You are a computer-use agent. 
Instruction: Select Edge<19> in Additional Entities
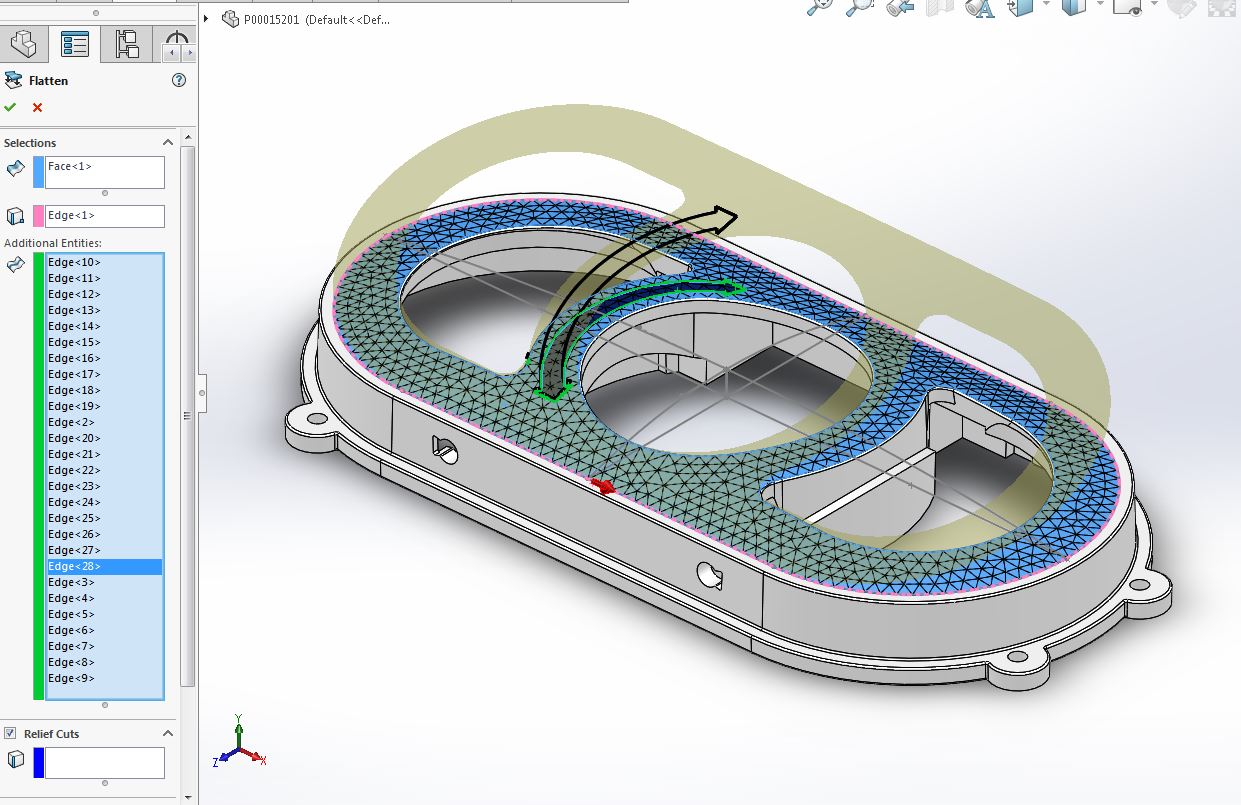pyautogui.click(x=105, y=406)
